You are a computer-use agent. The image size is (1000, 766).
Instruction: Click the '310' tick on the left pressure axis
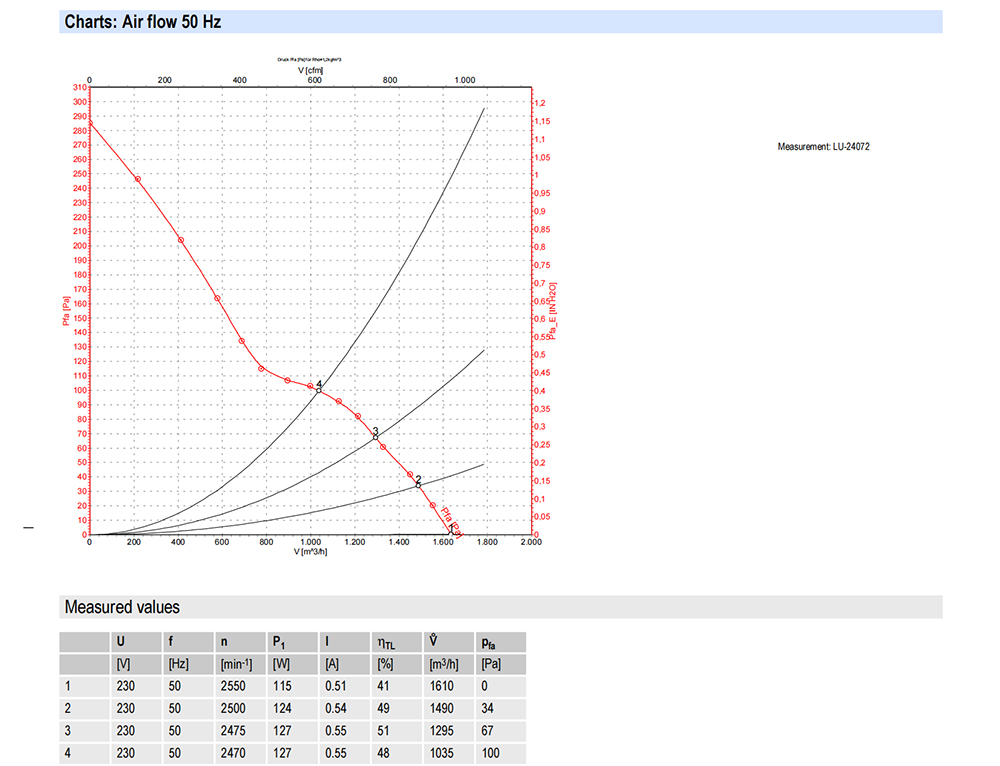click(x=79, y=87)
